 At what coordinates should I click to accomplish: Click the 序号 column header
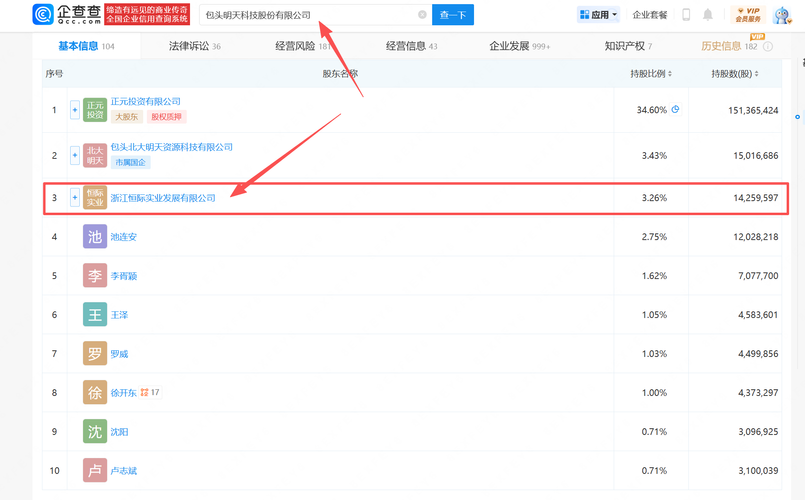pyautogui.click(x=54, y=74)
